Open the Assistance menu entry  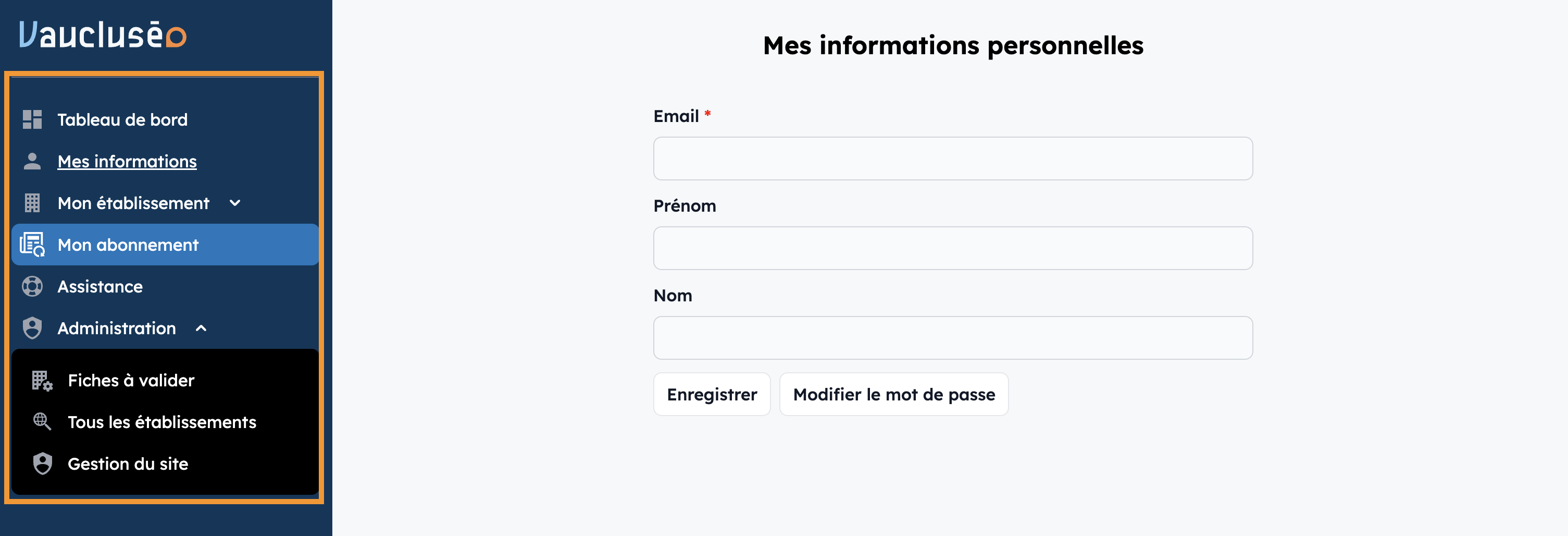[x=100, y=286]
